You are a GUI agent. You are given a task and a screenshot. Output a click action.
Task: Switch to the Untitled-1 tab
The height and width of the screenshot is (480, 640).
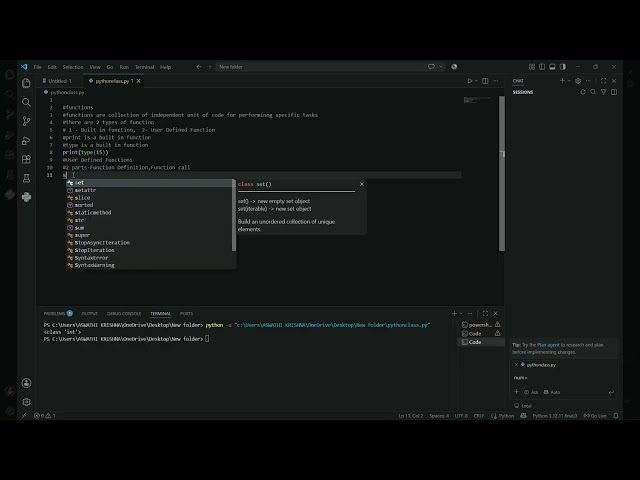(58, 81)
